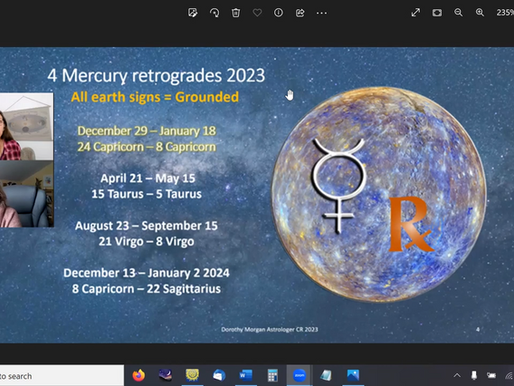Screen dimensions: 514x386
Task: Click 'August 23 – September 15' line
Action: coord(146,226)
